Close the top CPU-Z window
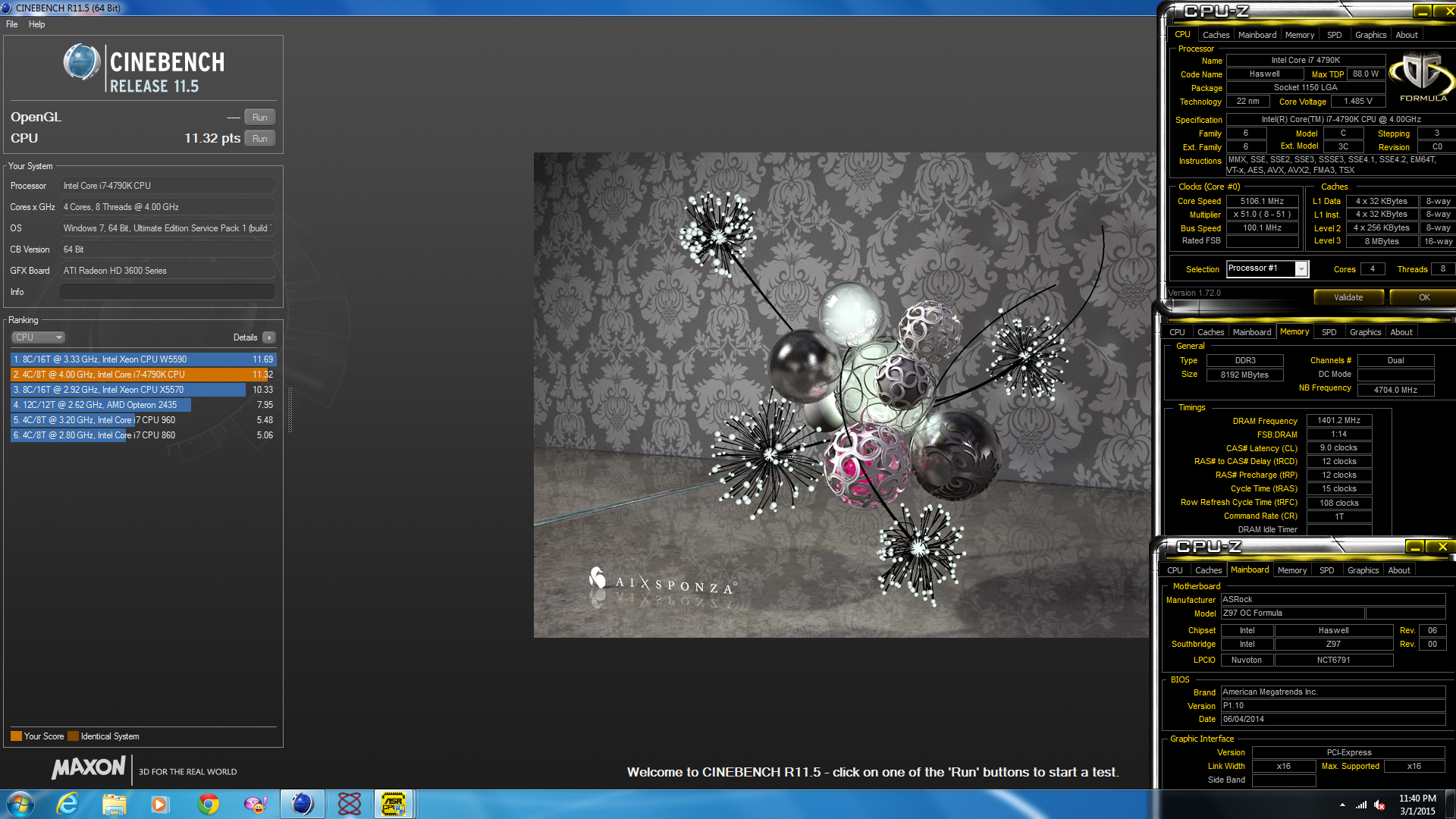This screenshot has height=819, width=1456. (x=1445, y=11)
